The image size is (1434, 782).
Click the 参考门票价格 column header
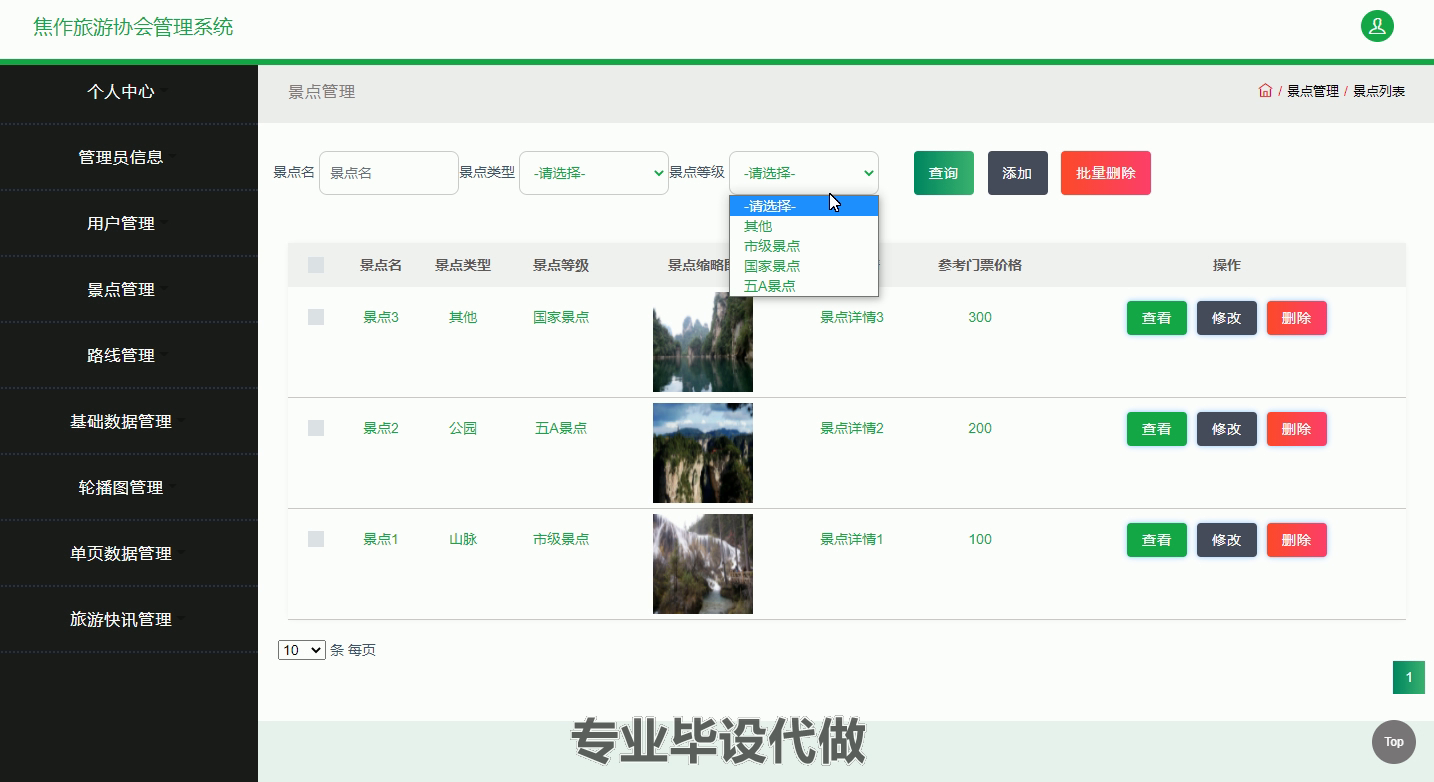[980, 265]
